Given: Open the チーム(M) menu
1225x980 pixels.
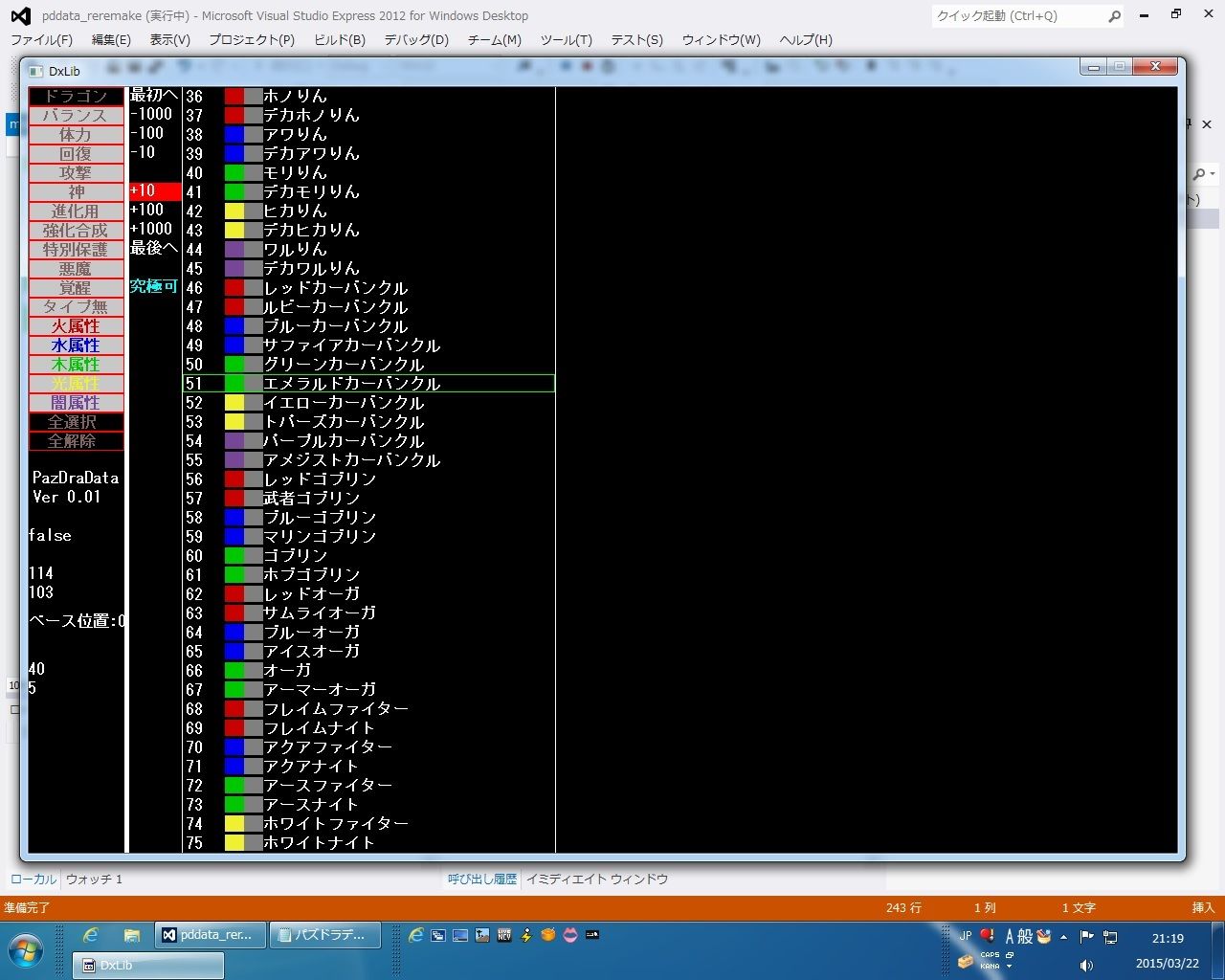Looking at the screenshot, I should 495,39.
